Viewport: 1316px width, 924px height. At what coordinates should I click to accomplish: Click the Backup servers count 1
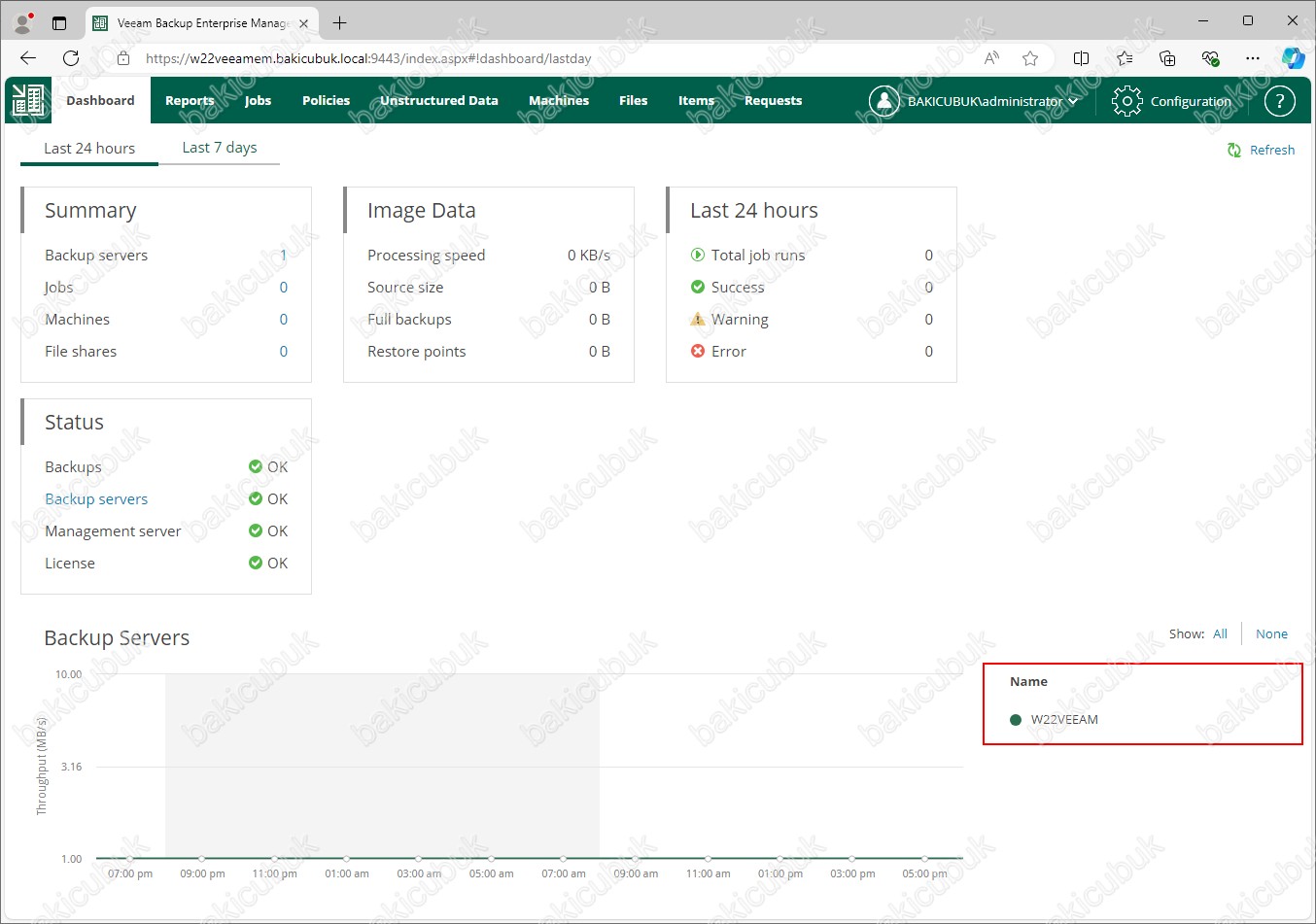[283, 255]
